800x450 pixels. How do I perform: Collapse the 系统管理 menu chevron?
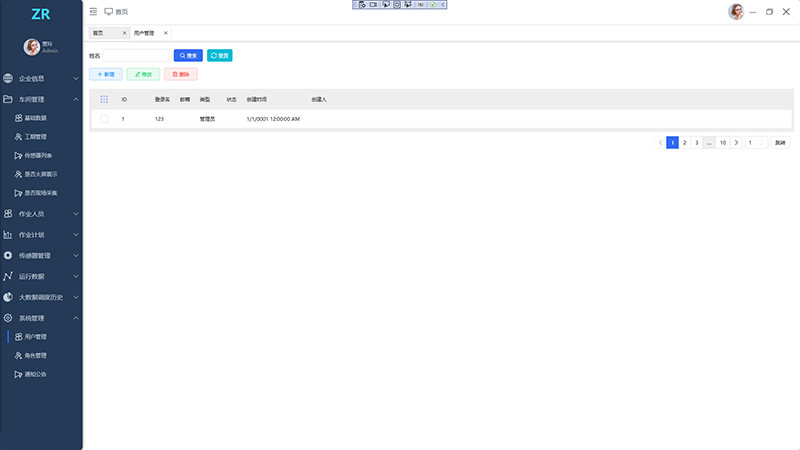point(76,318)
